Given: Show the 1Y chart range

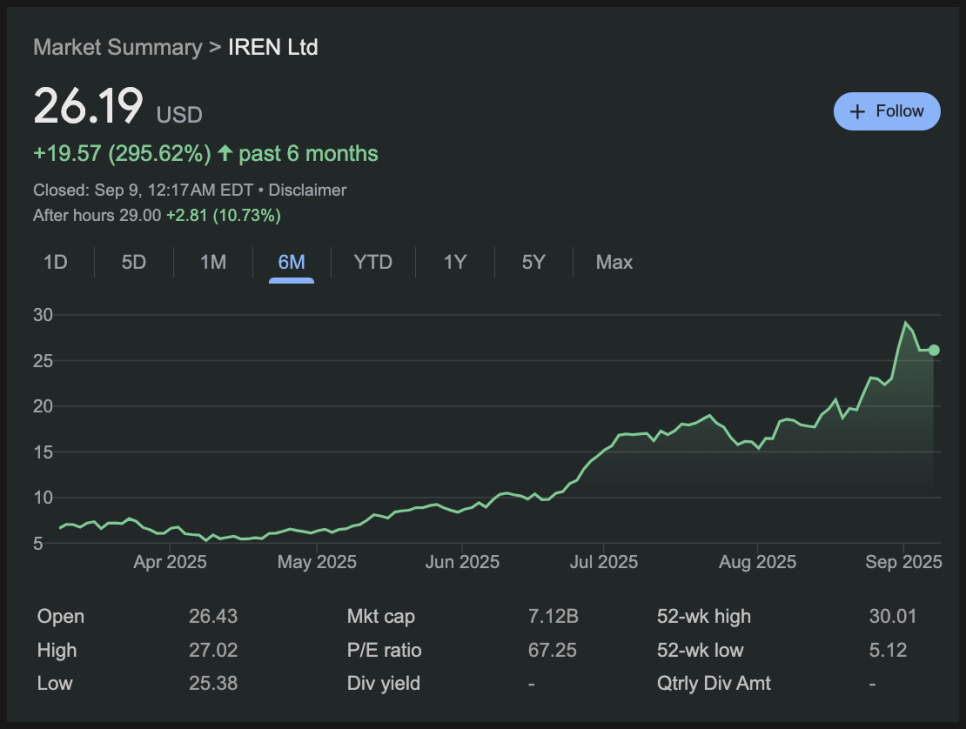Looking at the screenshot, I should (x=455, y=263).
